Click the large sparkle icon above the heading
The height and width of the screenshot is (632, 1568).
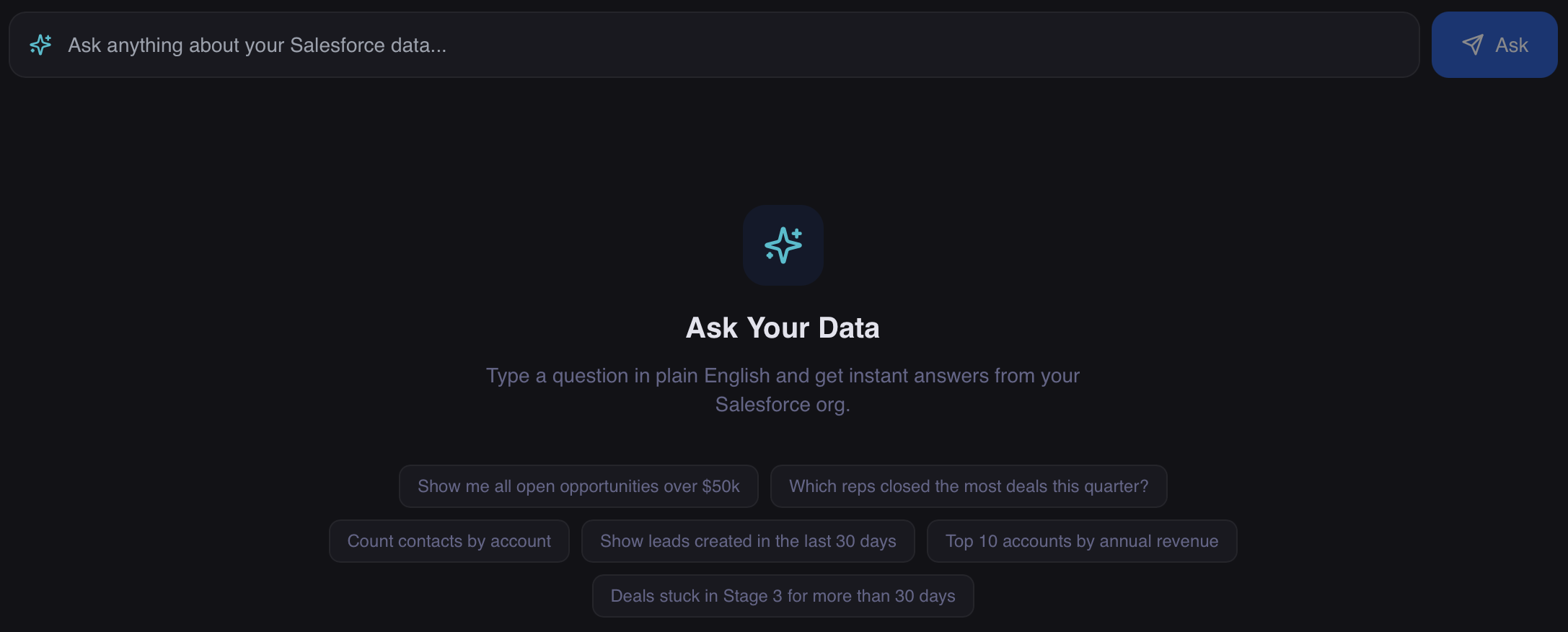click(783, 245)
